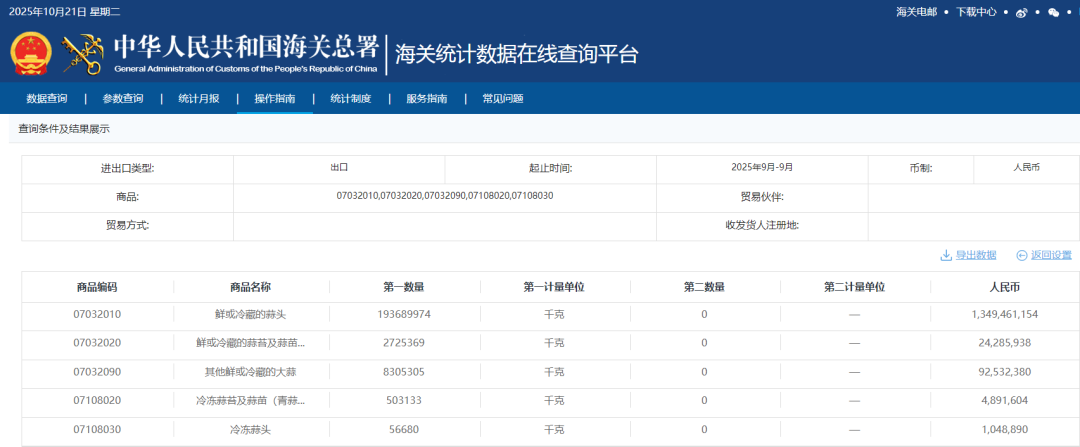Image resolution: width=1080 pixels, height=447 pixels.
Task: Go to 参数查询 in navigation bar
Action: pos(123,98)
